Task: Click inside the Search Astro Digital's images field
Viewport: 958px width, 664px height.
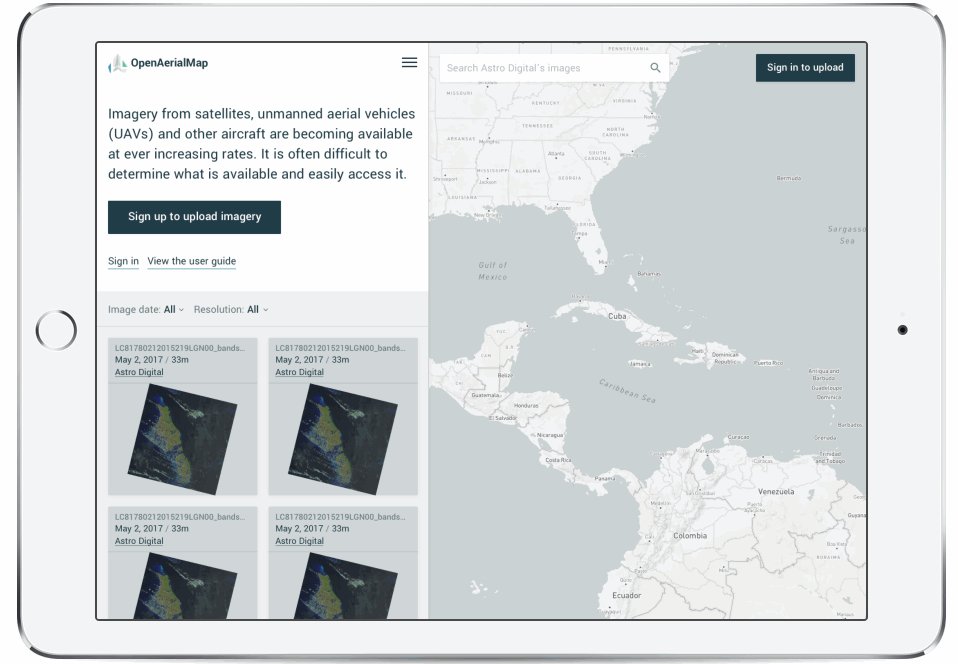Action: click(540, 66)
